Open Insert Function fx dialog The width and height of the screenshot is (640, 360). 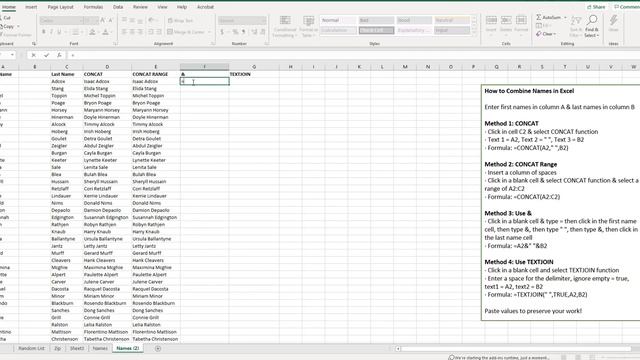(x=59, y=55)
